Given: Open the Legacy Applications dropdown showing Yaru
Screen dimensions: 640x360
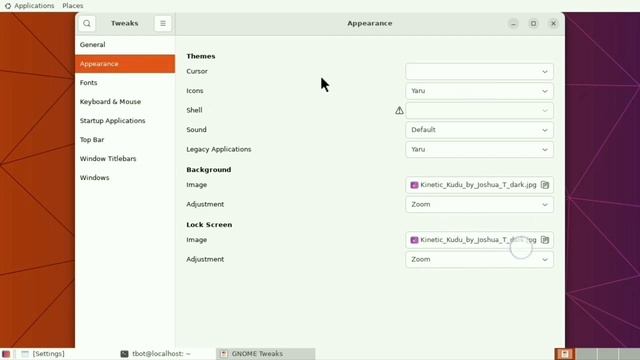Looking at the screenshot, I should coord(480,150).
